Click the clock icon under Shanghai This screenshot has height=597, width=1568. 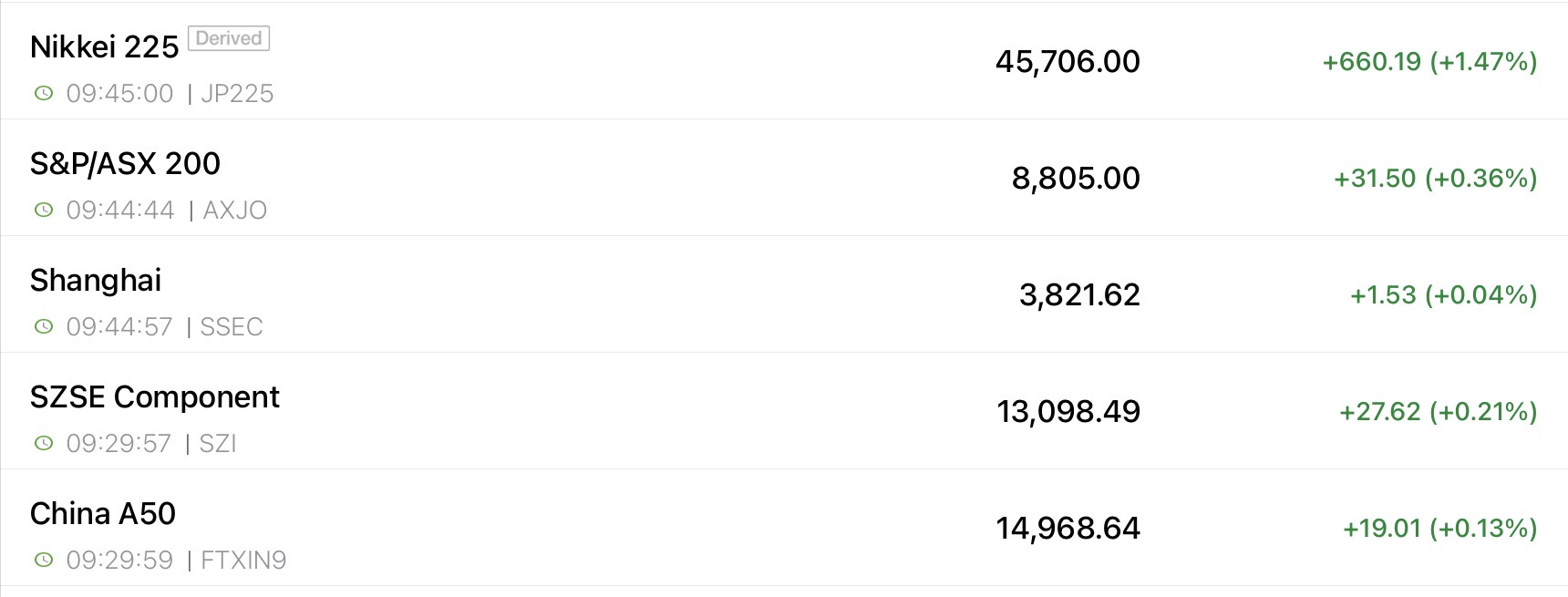tap(43, 327)
